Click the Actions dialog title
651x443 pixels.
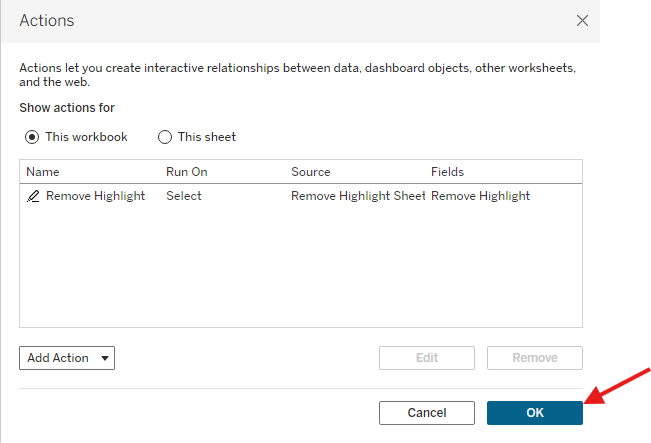47,20
